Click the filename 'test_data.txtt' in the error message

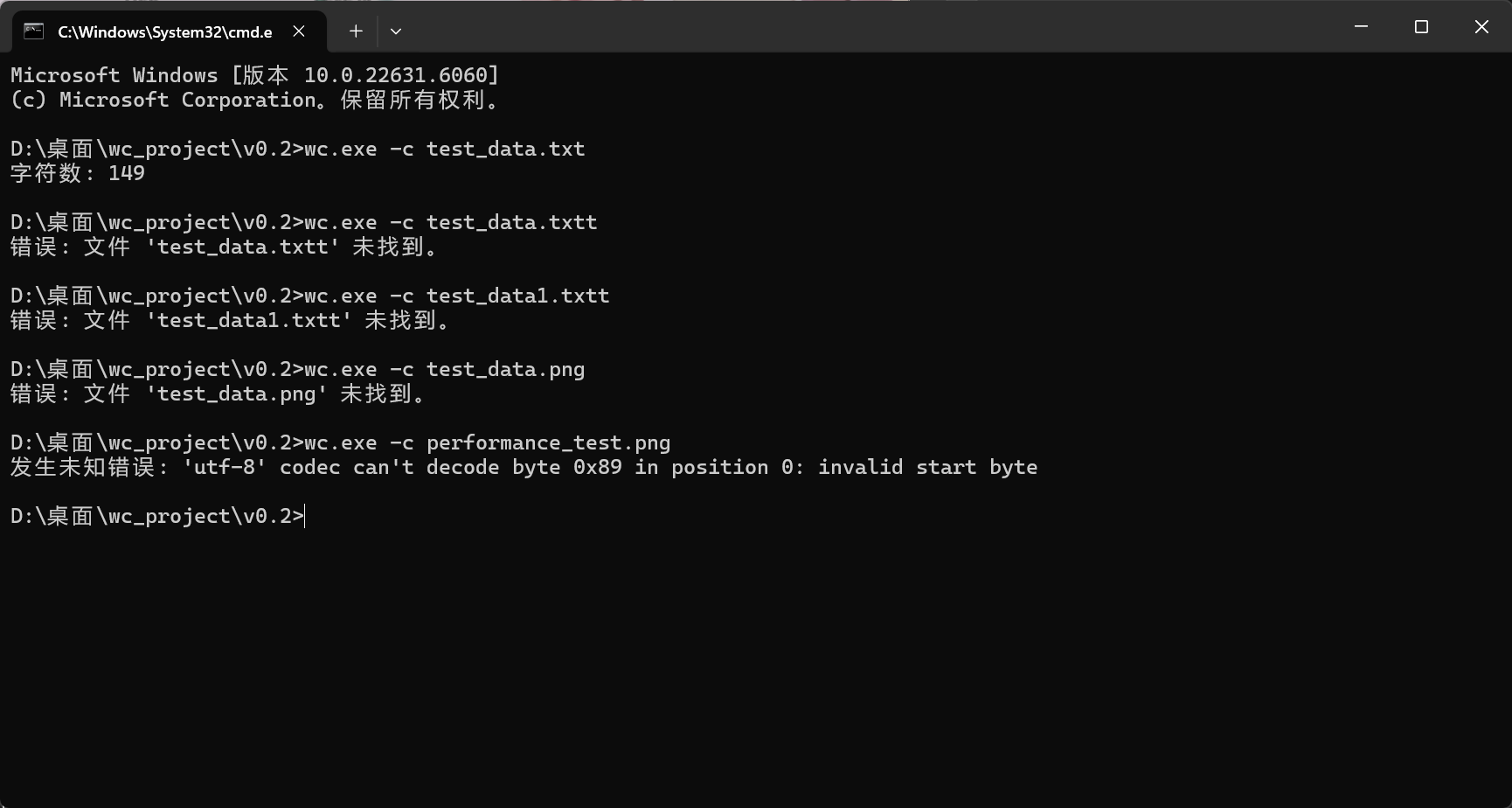[241, 247]
